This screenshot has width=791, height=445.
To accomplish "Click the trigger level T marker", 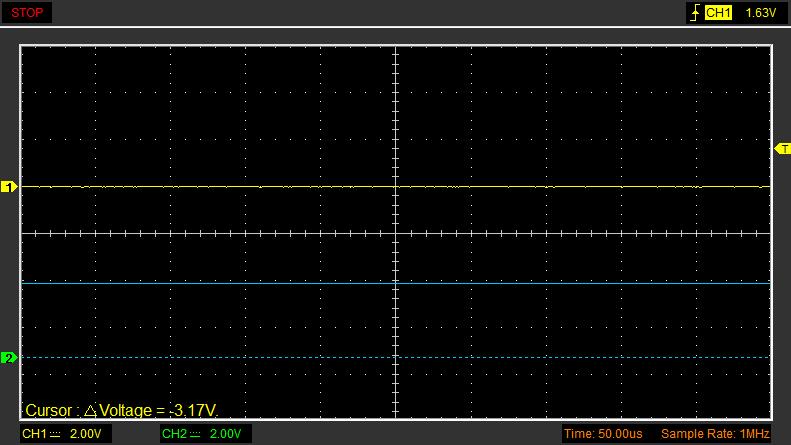I will click(782, 148).
